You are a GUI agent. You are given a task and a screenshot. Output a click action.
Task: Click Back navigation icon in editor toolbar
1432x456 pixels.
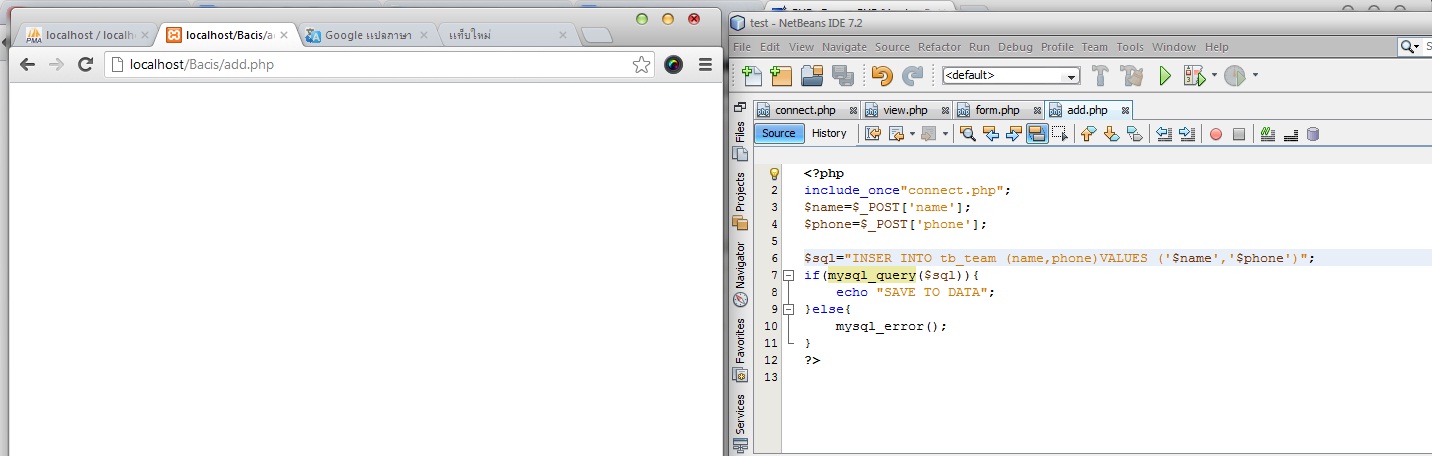(x=896, y=133)
